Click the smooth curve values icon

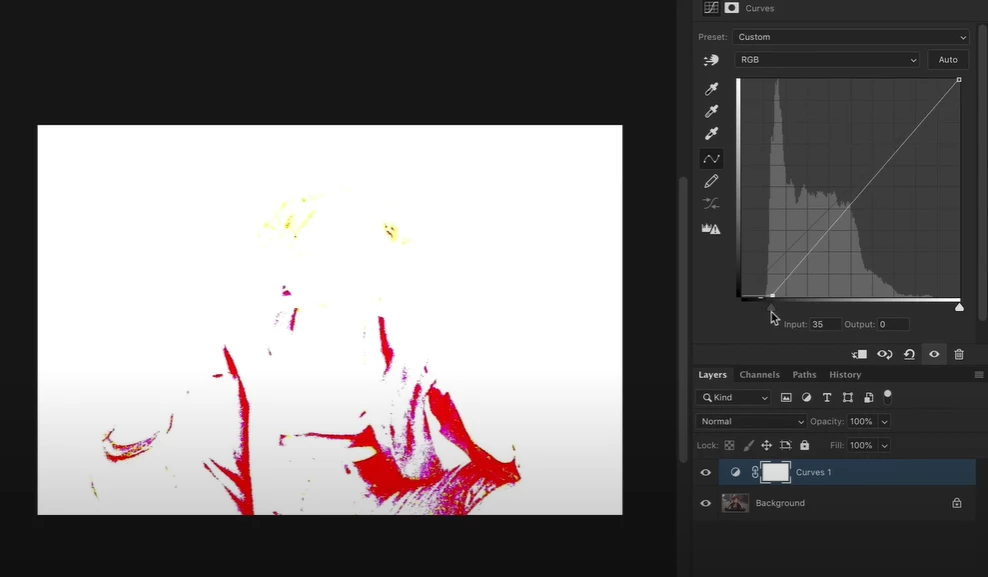[711, 203]
